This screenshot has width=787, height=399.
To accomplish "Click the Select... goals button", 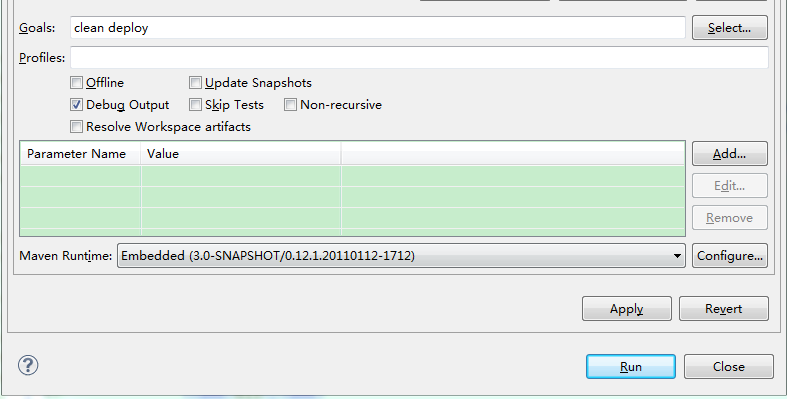I will point(730,28).
